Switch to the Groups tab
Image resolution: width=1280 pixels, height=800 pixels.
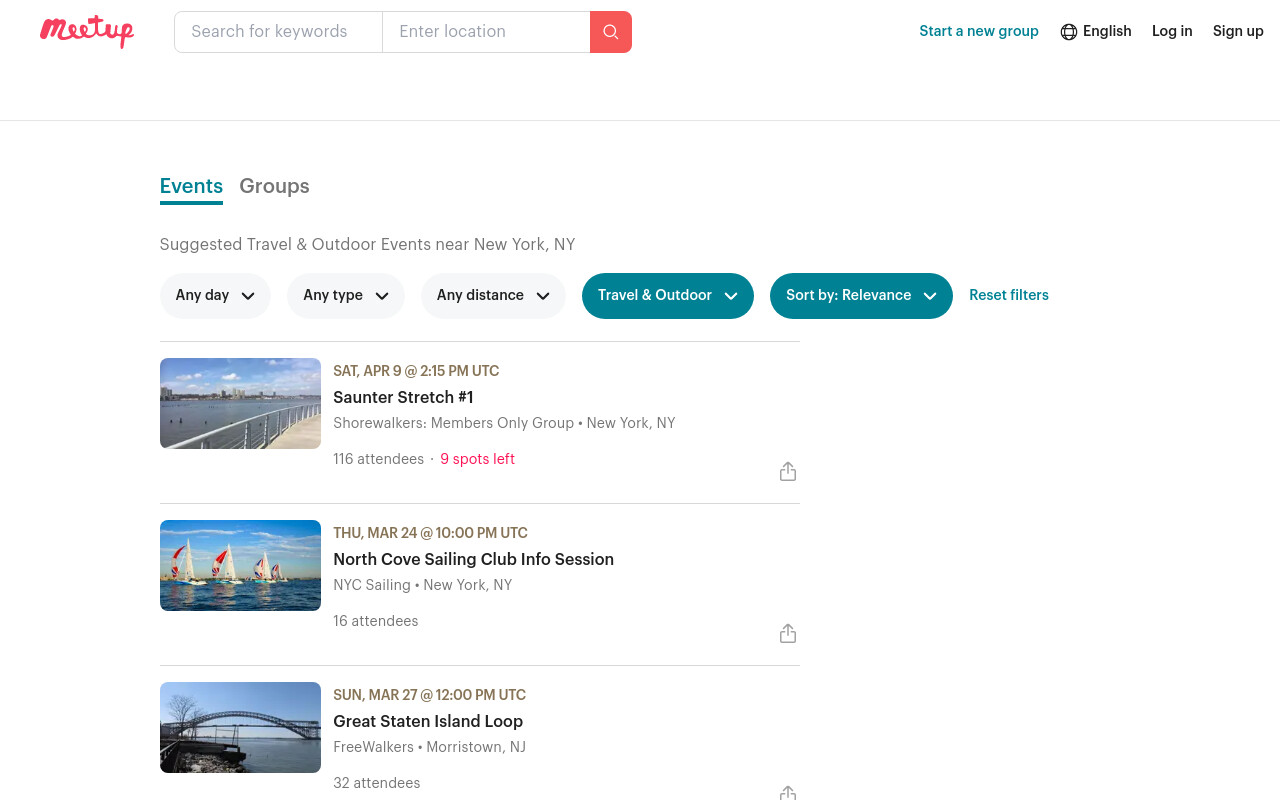pyautogui.click(x=274, y=187)
